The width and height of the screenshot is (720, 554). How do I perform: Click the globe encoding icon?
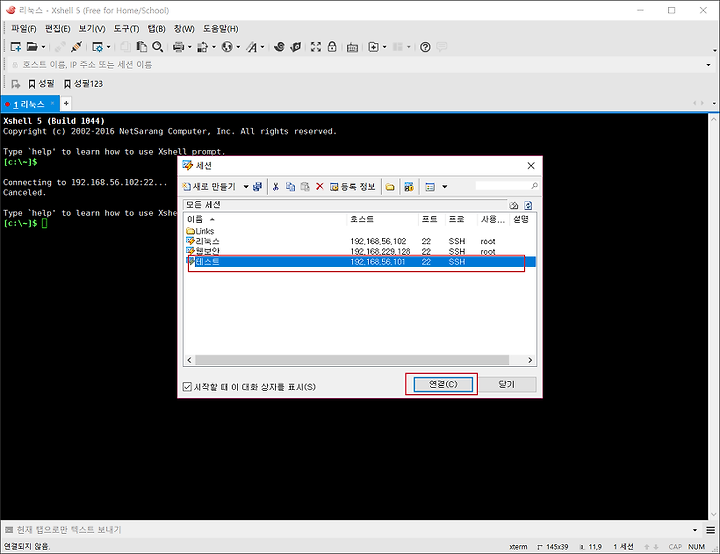[227, 47]
